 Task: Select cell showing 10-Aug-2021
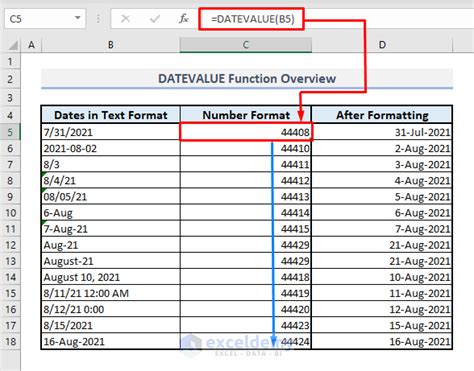coord(382,277)
